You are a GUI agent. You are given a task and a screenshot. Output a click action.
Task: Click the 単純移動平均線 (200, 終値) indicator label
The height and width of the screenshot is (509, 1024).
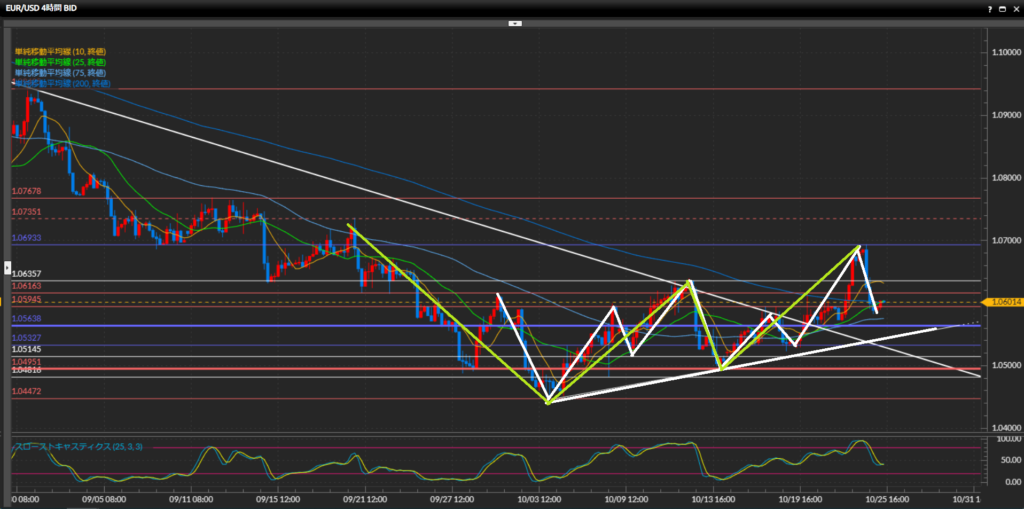pos(62,84)
